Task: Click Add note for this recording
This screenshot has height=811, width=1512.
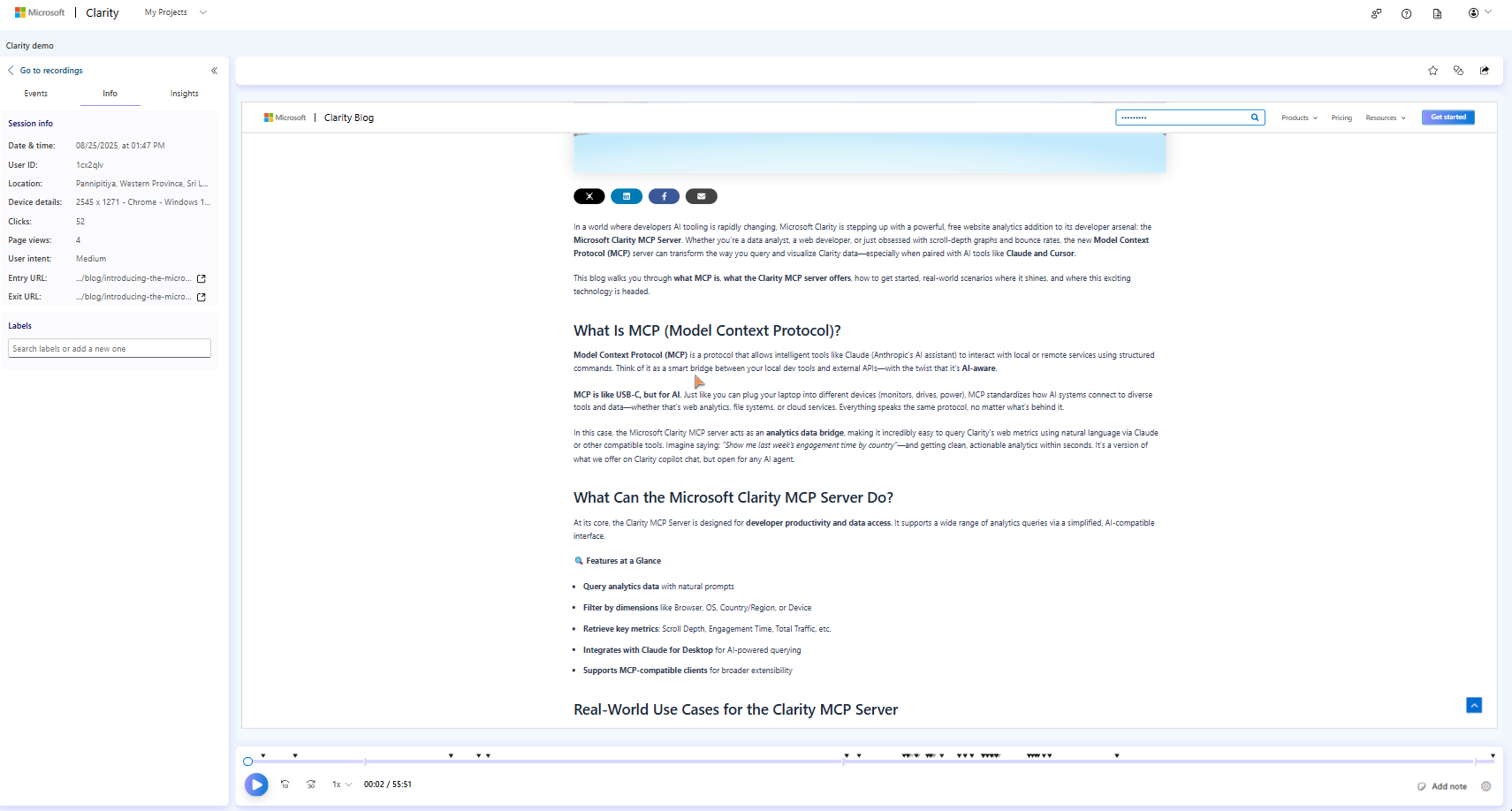Action: [x=1442, y=786]
